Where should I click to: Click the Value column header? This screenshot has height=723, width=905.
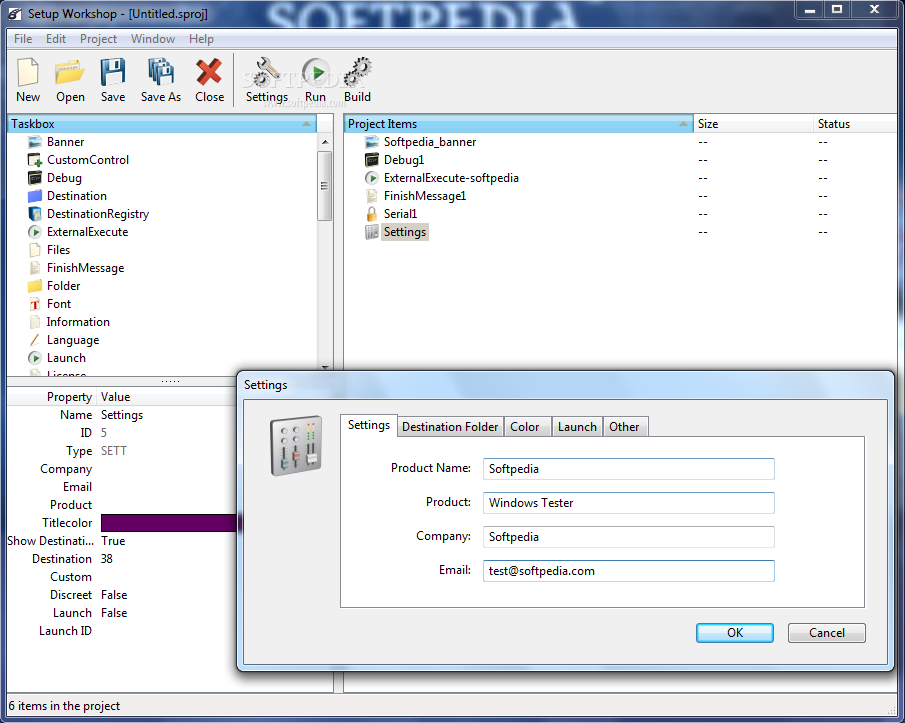click(167, 397)
